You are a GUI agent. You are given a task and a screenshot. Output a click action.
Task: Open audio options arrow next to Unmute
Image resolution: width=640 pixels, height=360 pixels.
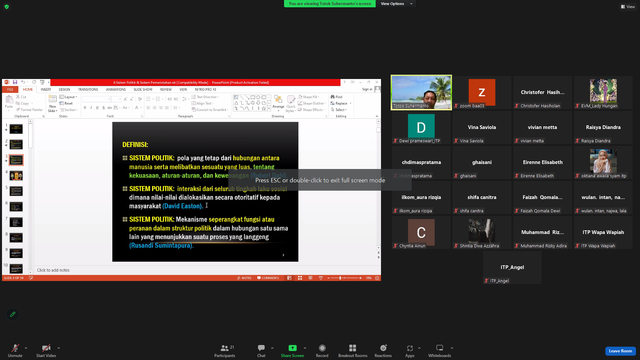(26, 348)
